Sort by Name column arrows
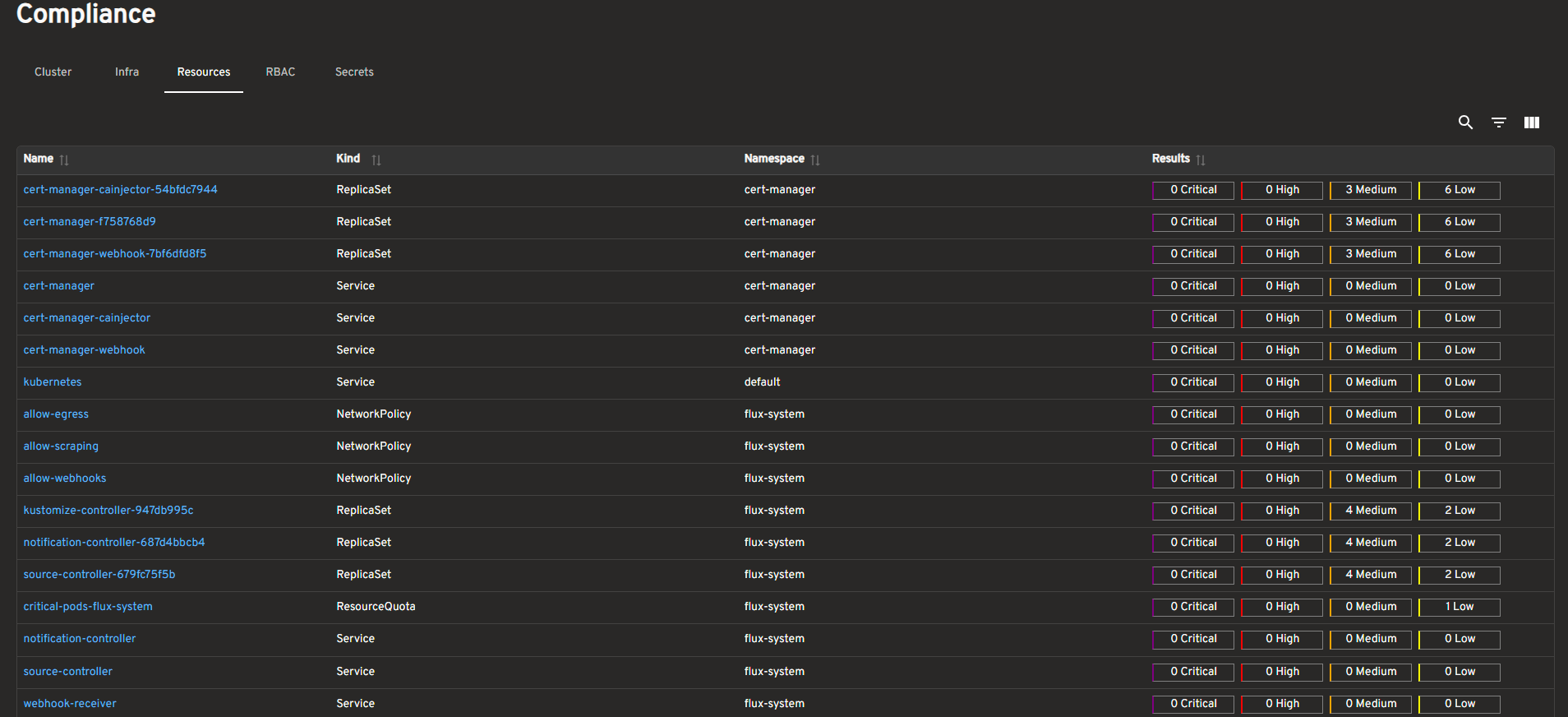Image resolution: width=1568 pixels, height=717 pixels. pyautogui.click(x=64, y=160)
